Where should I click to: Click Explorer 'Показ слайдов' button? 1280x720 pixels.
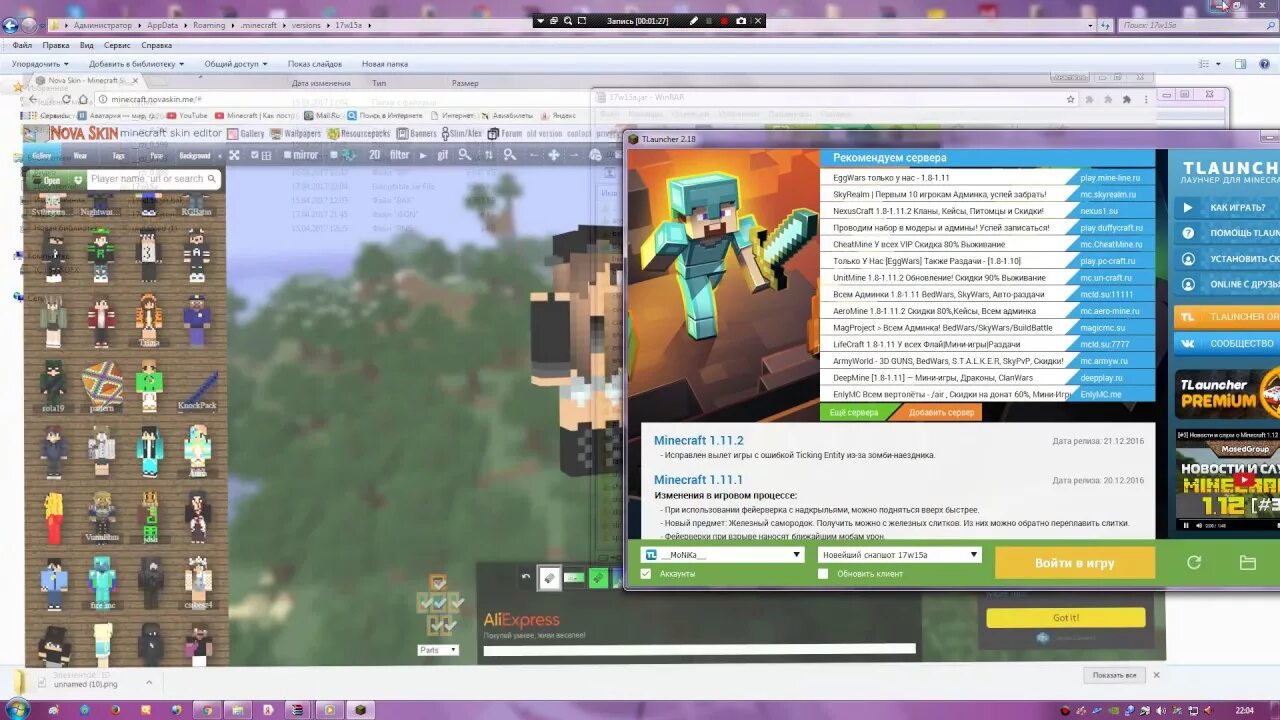[x=315, y=64]
